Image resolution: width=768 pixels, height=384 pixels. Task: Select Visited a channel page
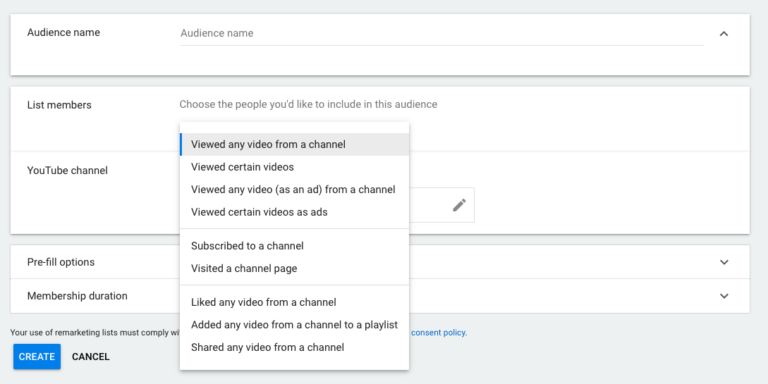click(294, 268)
